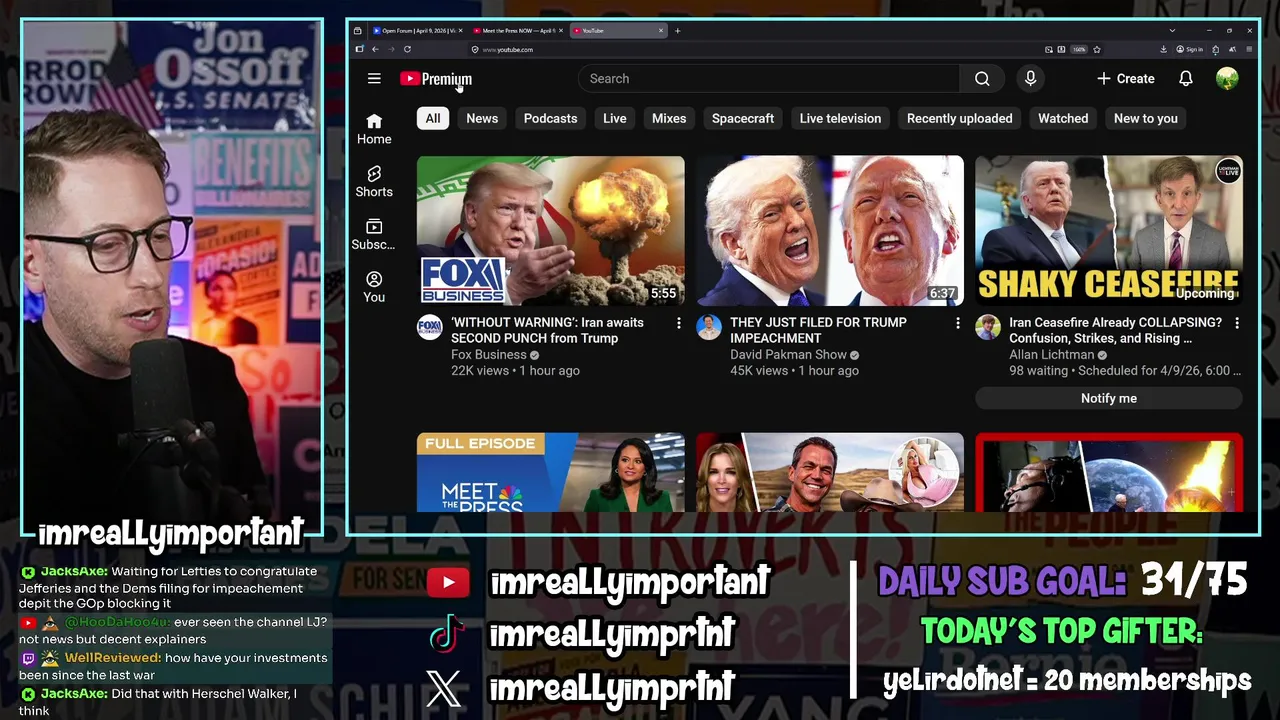
Task: Select the Mixes filter chip
Action: 669,118
